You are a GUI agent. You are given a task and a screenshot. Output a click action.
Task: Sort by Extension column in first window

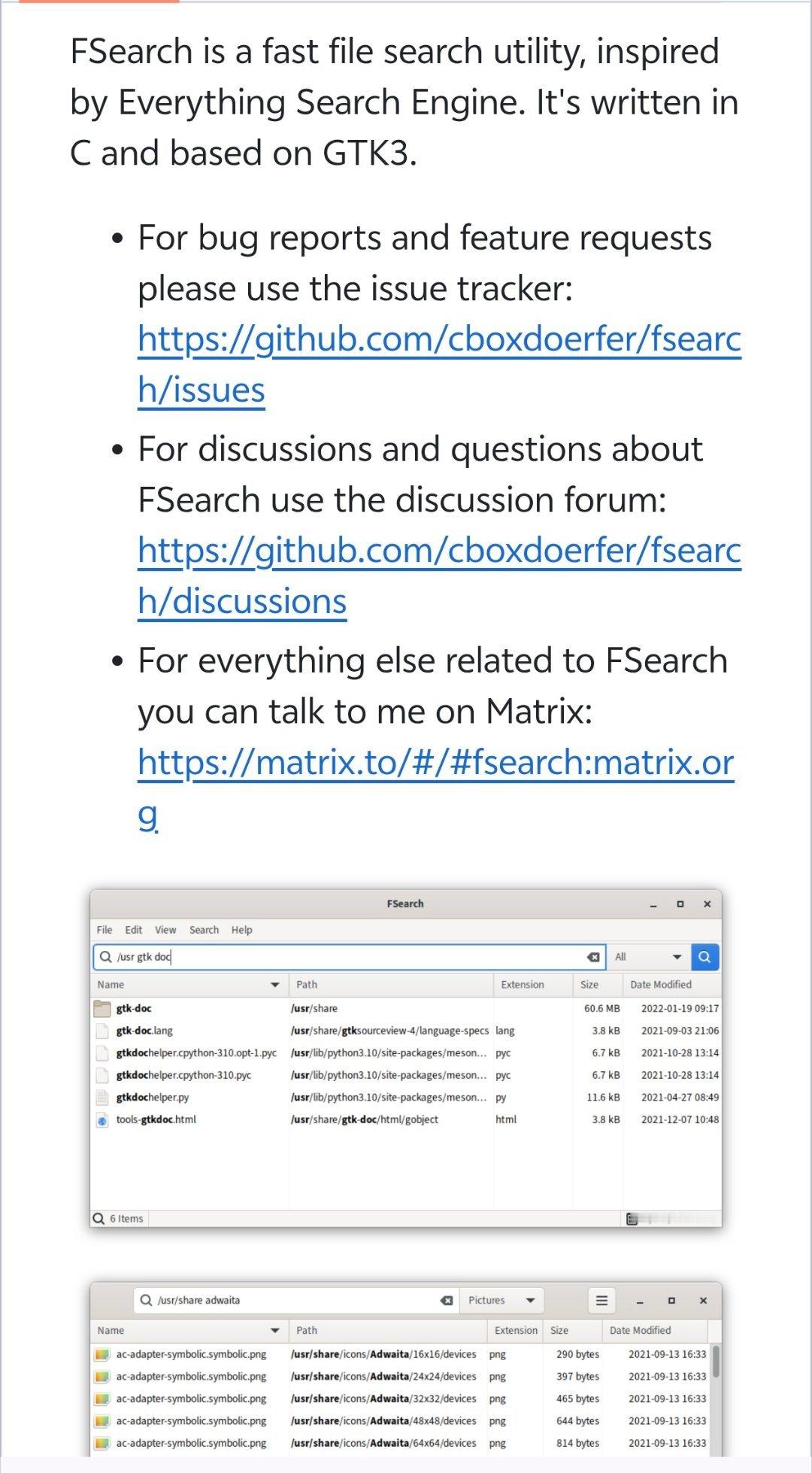click(x=533, y=985)
